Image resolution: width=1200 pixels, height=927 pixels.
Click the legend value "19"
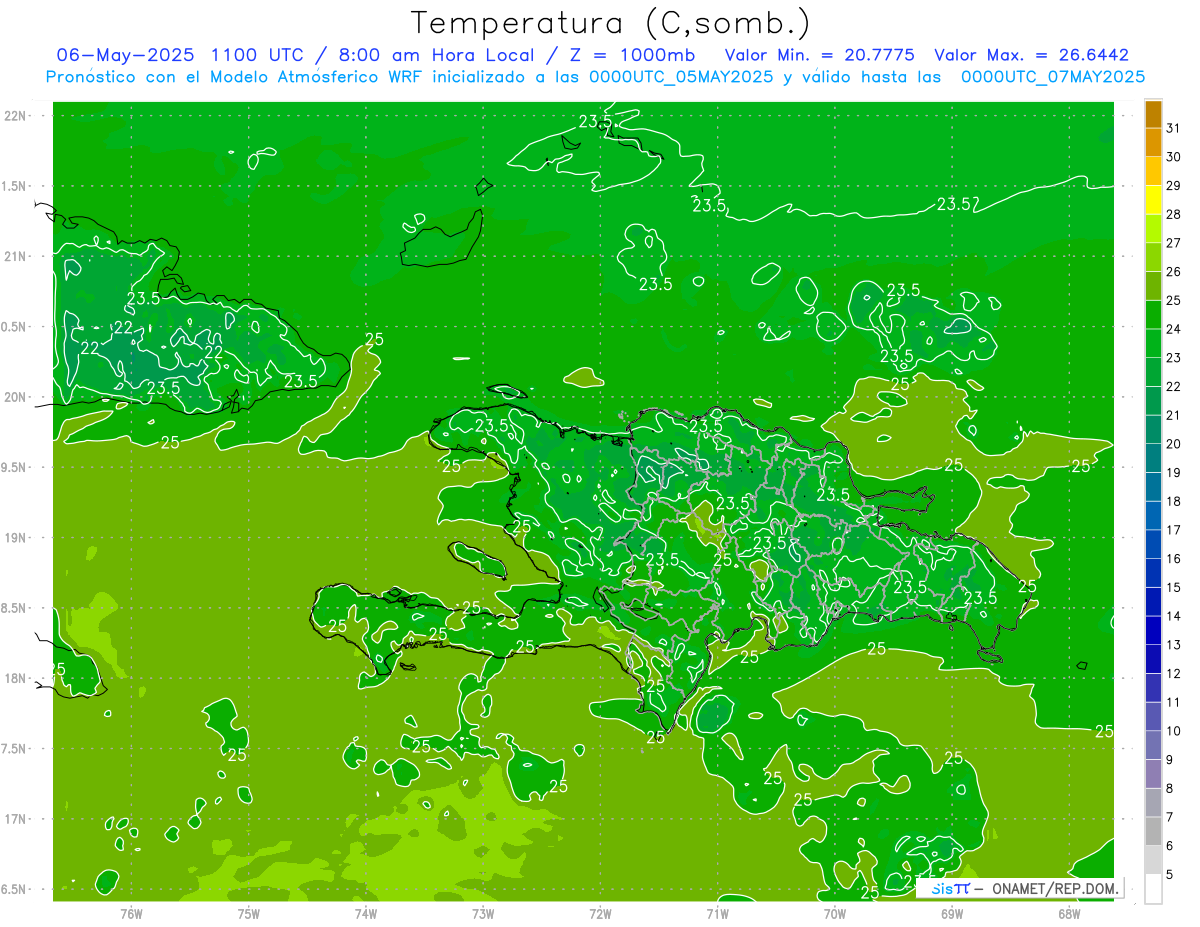[x=1174, y=473]
